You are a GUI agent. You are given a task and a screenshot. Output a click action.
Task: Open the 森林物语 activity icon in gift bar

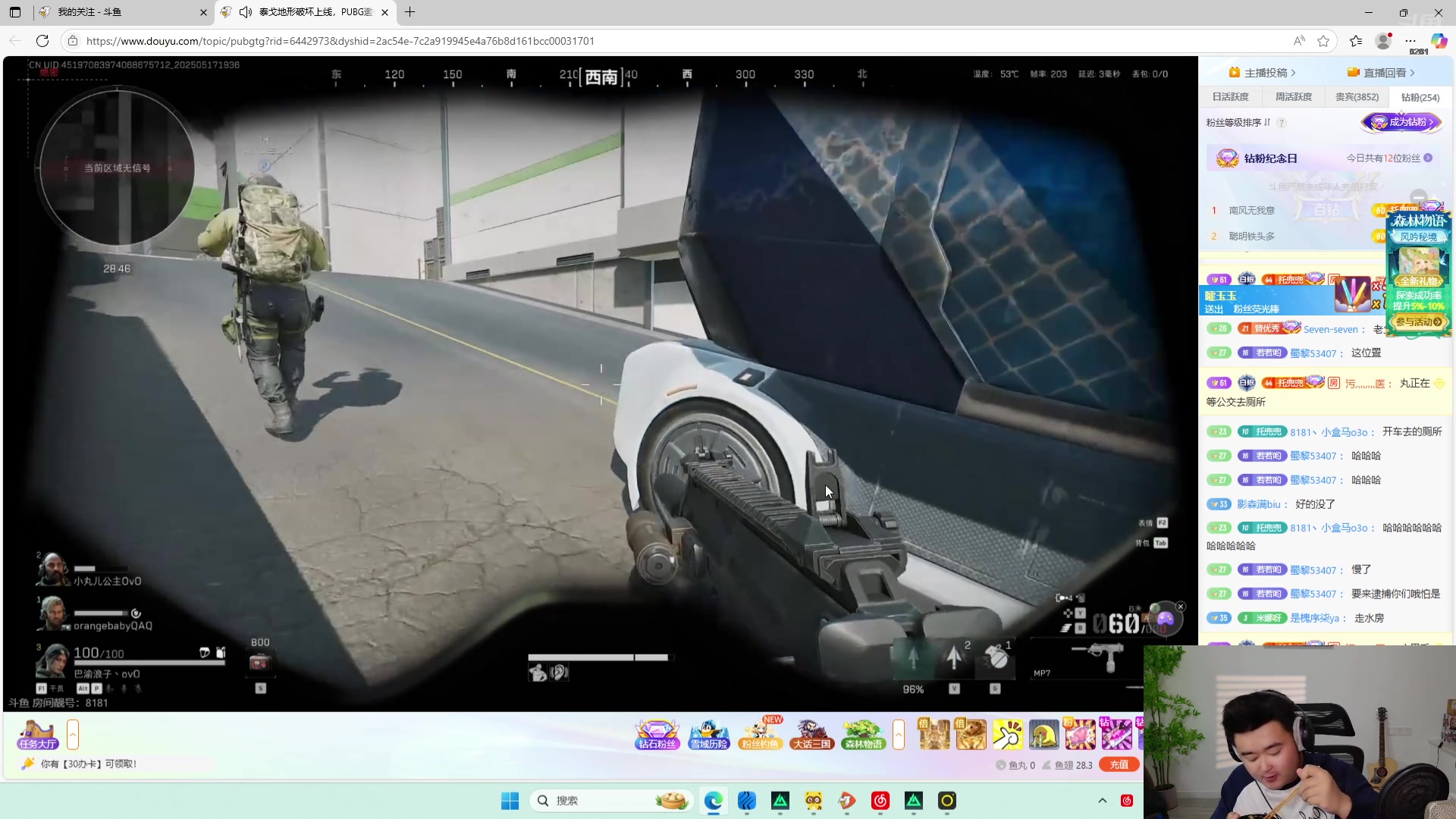tap(863, 734)
